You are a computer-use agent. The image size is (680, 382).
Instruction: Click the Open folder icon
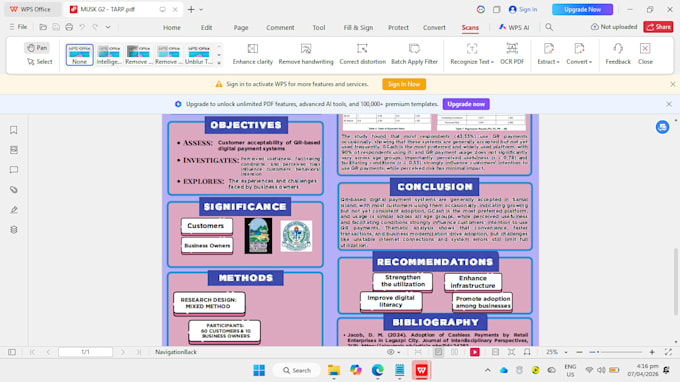coord(43,27)
